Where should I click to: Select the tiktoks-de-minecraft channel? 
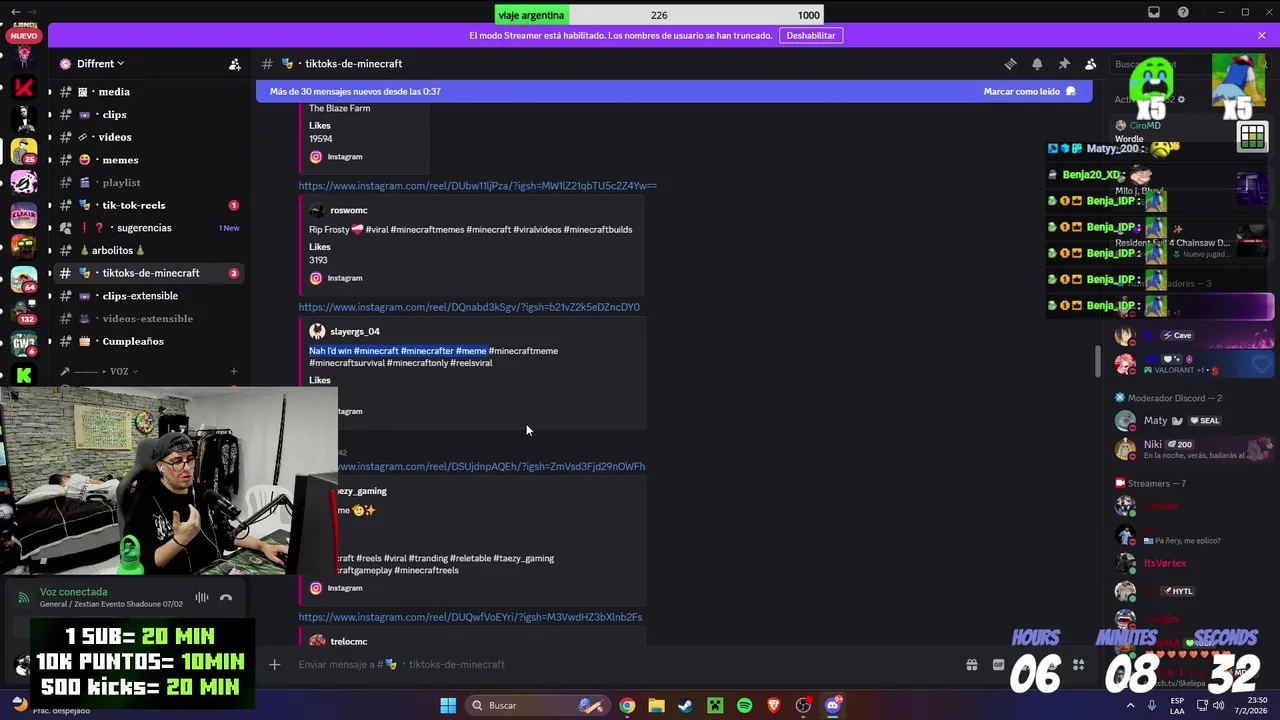tap(149, 273)
